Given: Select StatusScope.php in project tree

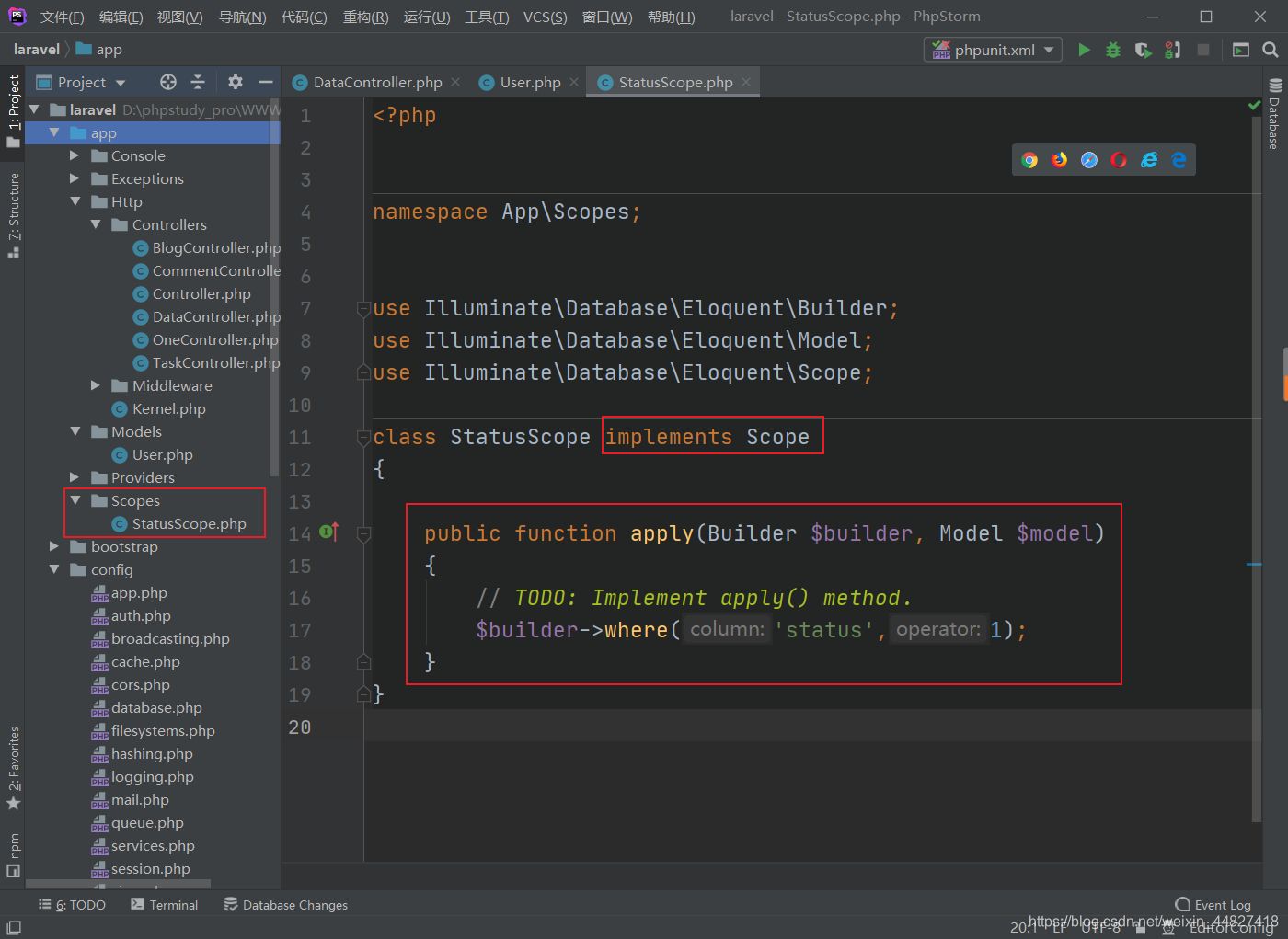Looking at the screenshot, I should tap(179, 523).
